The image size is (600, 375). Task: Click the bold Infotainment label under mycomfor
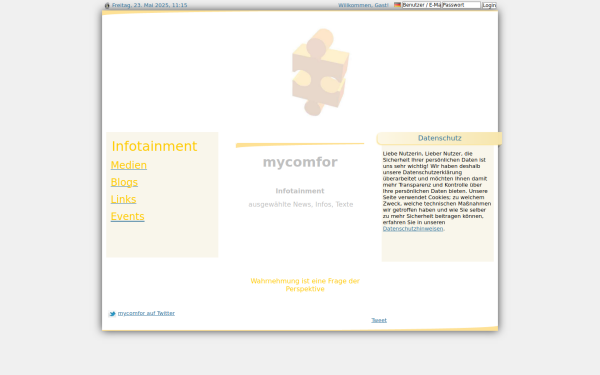coord(300,191)
